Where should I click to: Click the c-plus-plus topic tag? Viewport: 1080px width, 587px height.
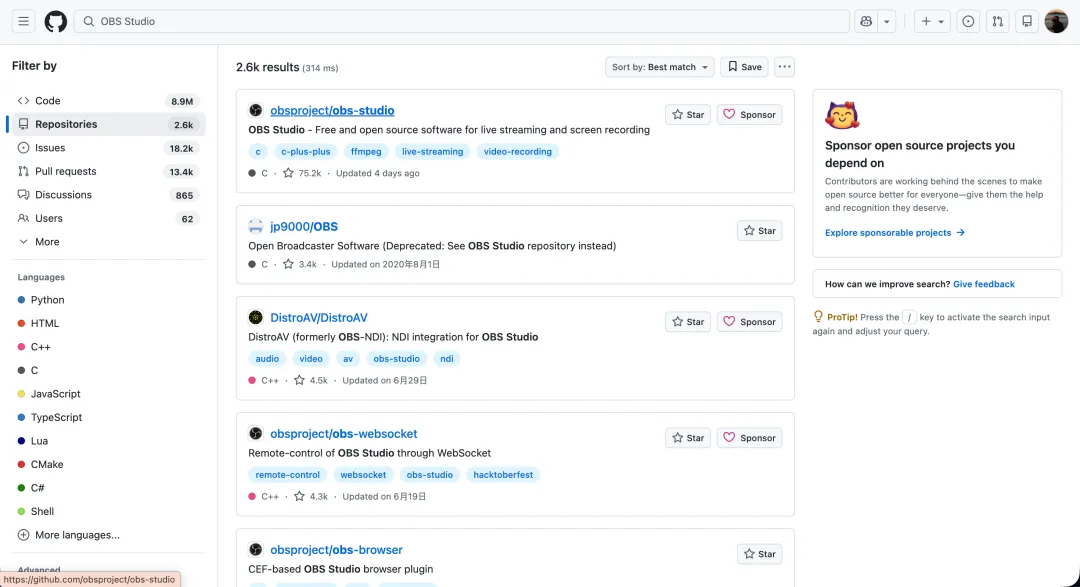click(305, 152)
